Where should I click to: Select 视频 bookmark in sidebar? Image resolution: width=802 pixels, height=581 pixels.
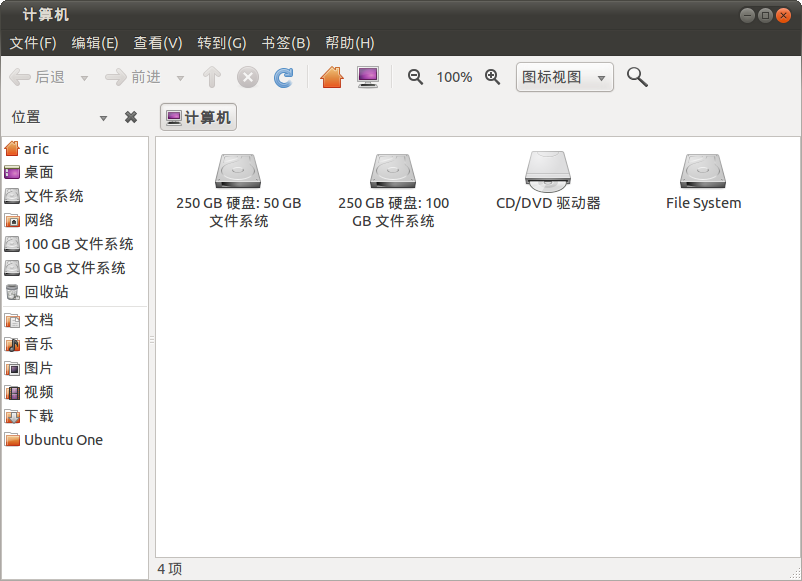tap(75, 392)
